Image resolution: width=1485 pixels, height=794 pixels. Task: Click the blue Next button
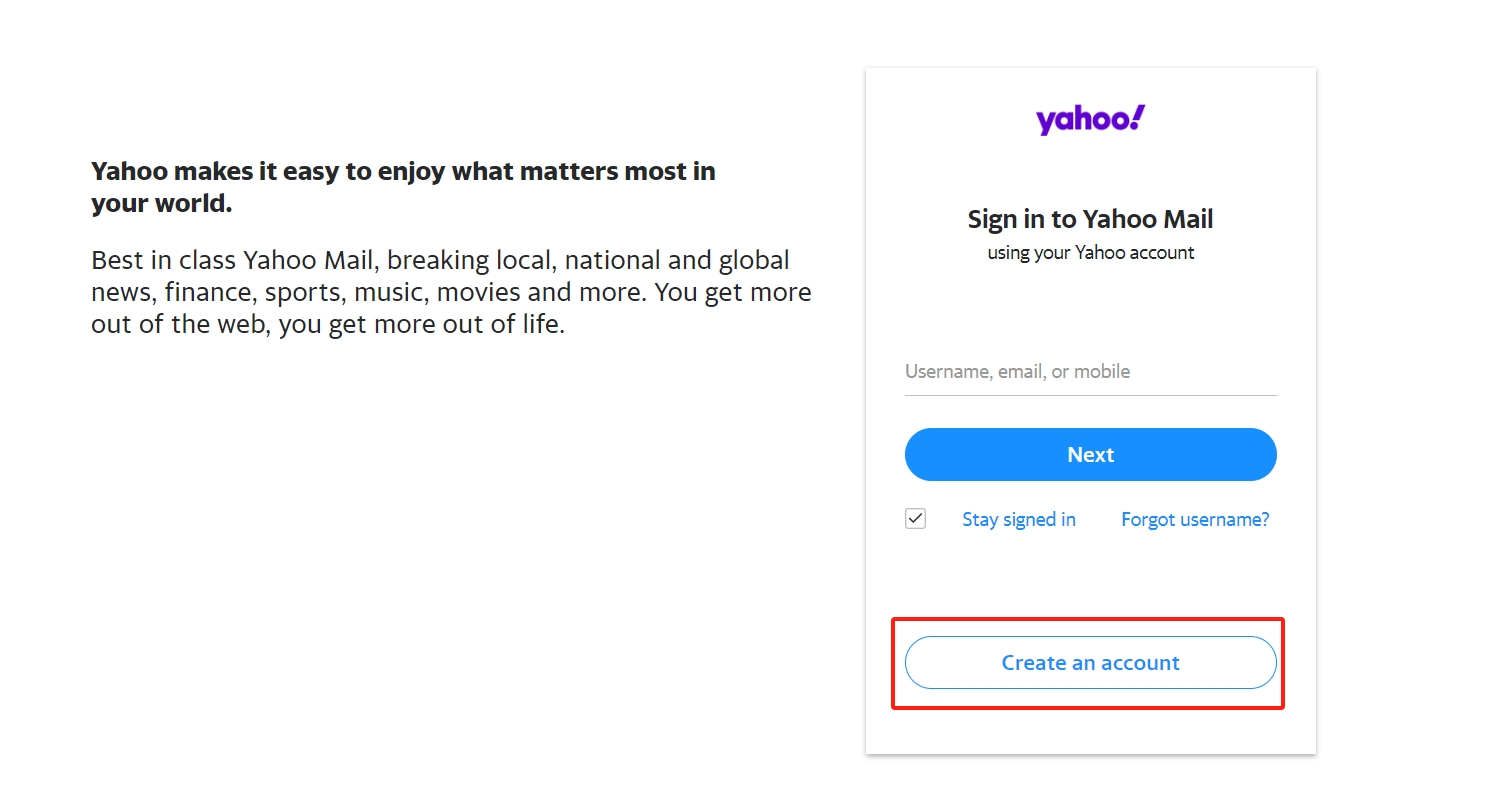[1090, 454]
